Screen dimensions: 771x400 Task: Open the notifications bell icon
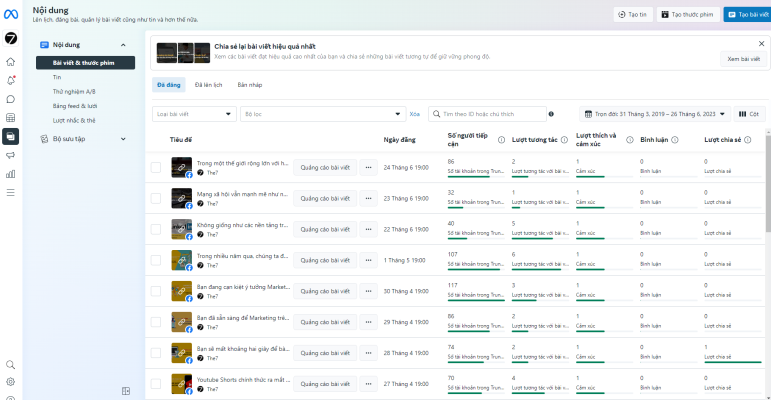coord(10,80)
